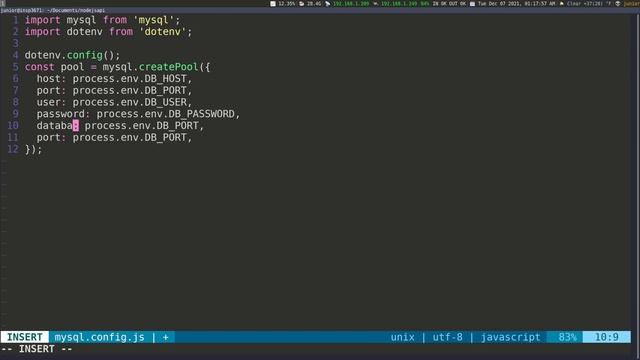Click the '-- INSERT --' message on command line
The width and height of the screenshot is (640, 360).
coord(37,349)
